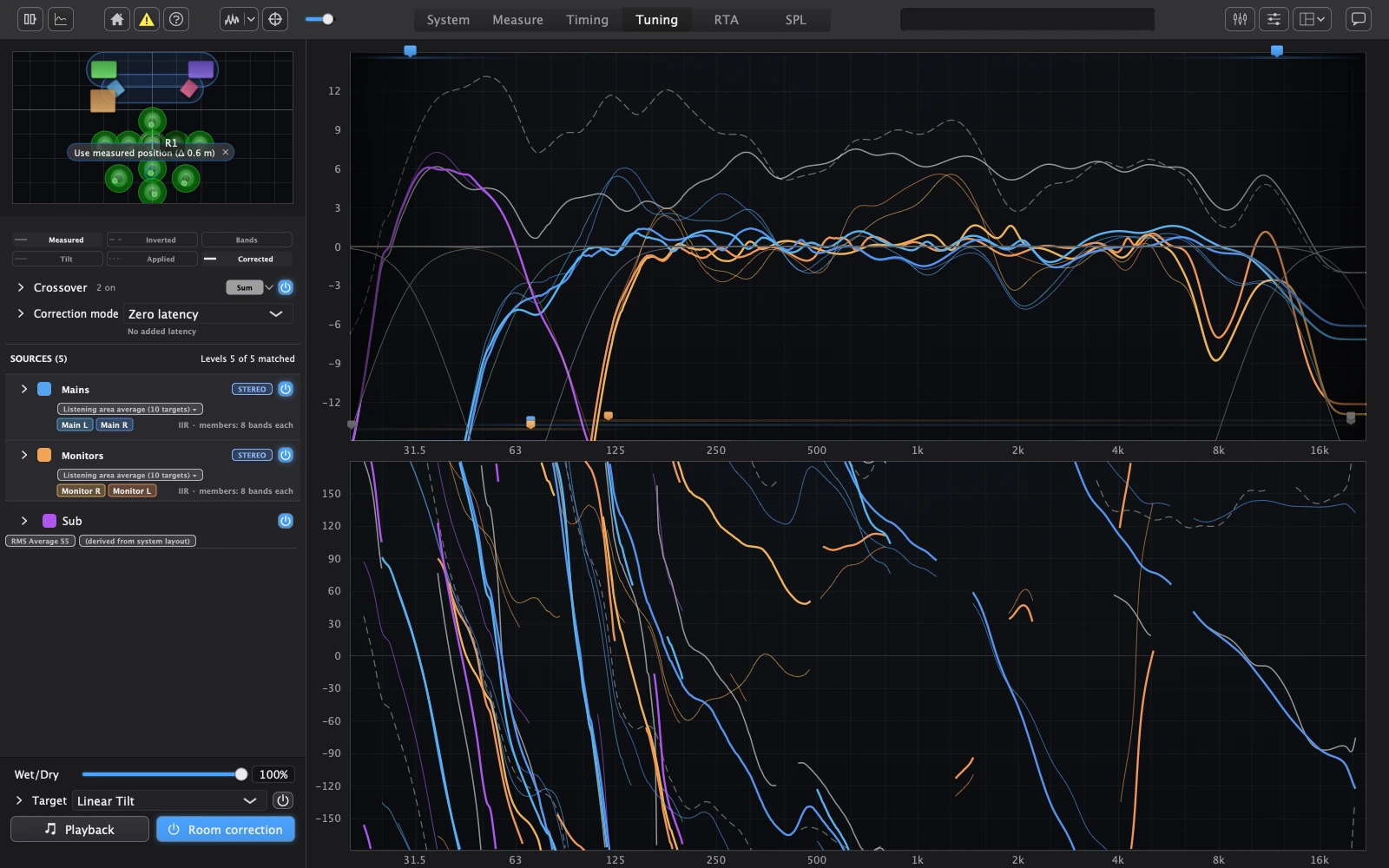Open the waveform icon dropdown arrow
This screenshot has width=1389, height=868.
(x=251, y=19)
